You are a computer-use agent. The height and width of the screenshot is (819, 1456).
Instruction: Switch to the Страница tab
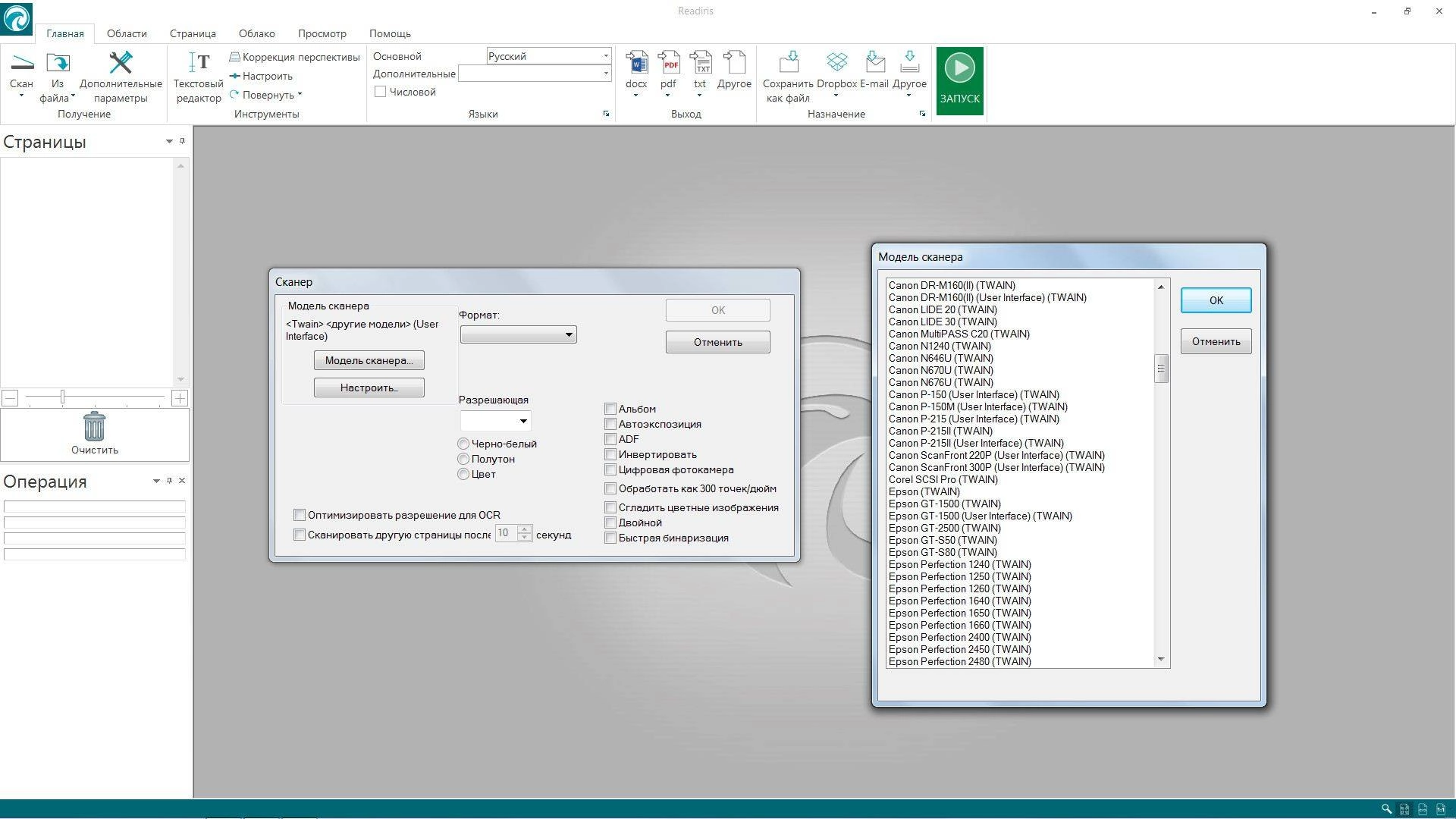193,33
